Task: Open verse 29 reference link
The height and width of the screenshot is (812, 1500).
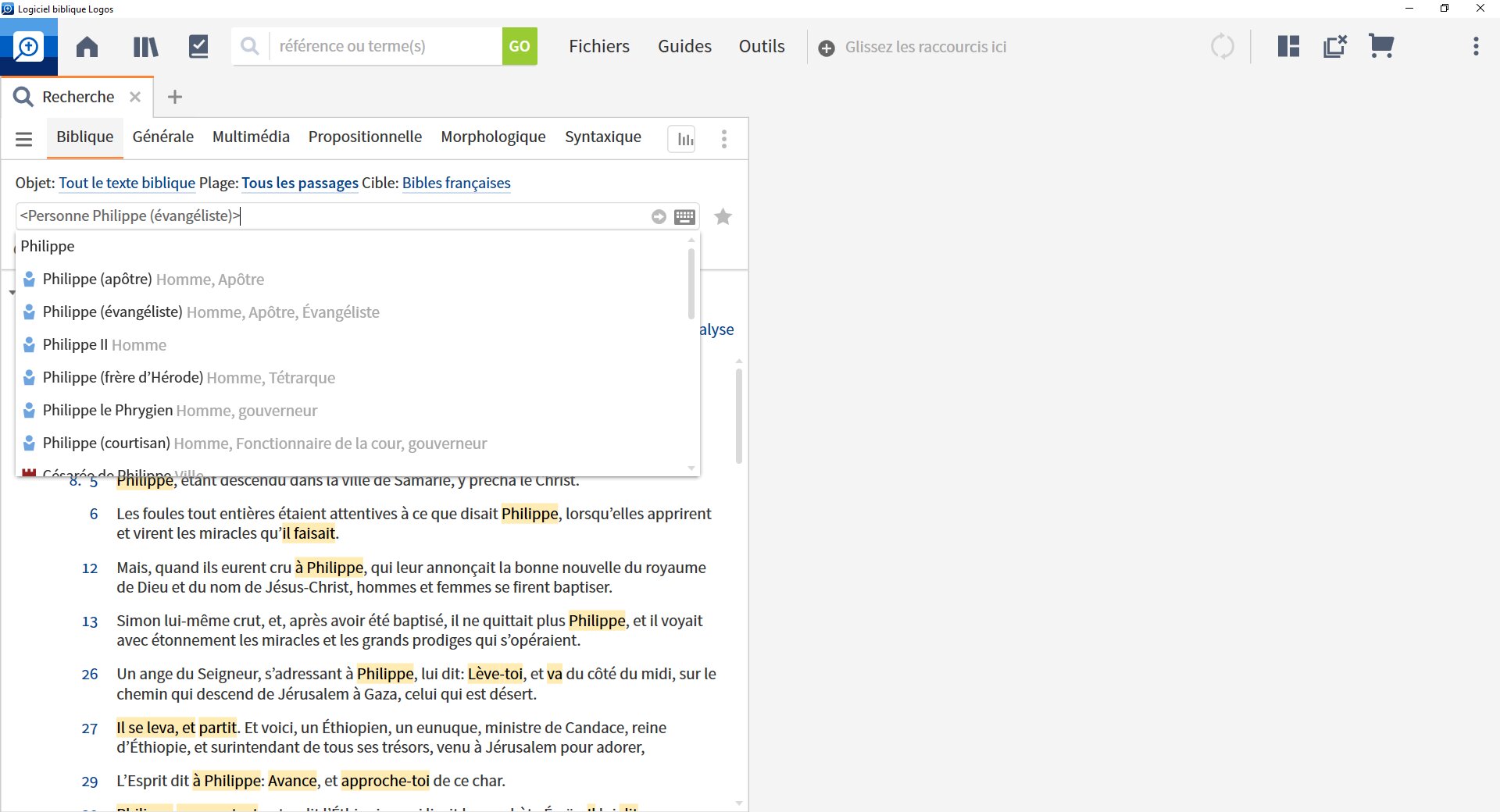Action: (90, 782)
